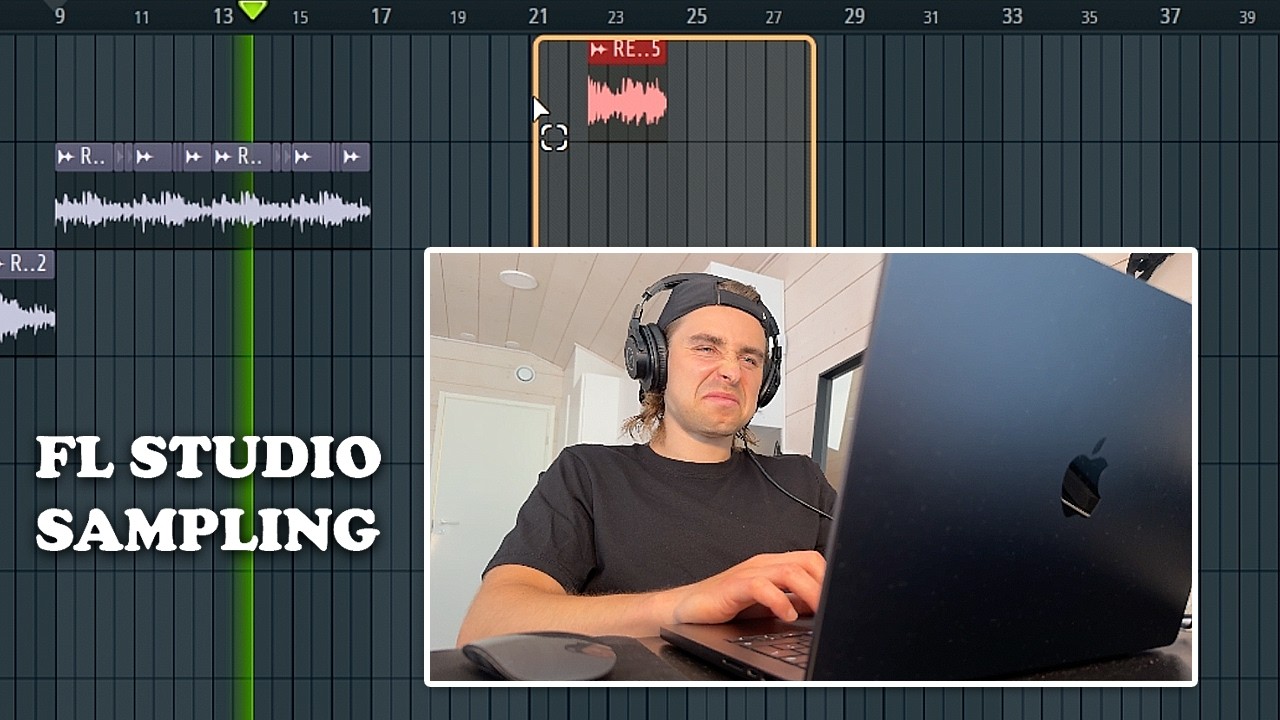Jump to bar 33 on timeline ruler
Viewport: 1280px width, 720px height.
pos(1012,16)
